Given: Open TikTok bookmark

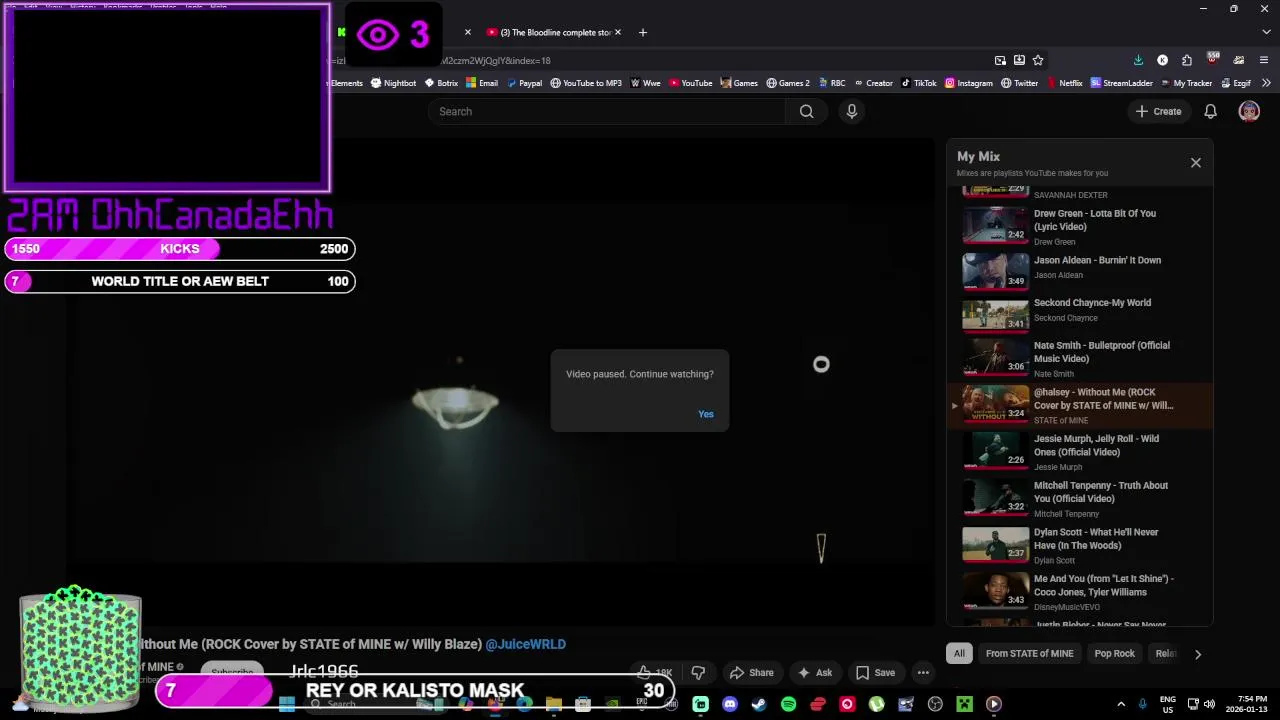Looking at the screenshot, I should pyautogui.click(x=919, y=83).
